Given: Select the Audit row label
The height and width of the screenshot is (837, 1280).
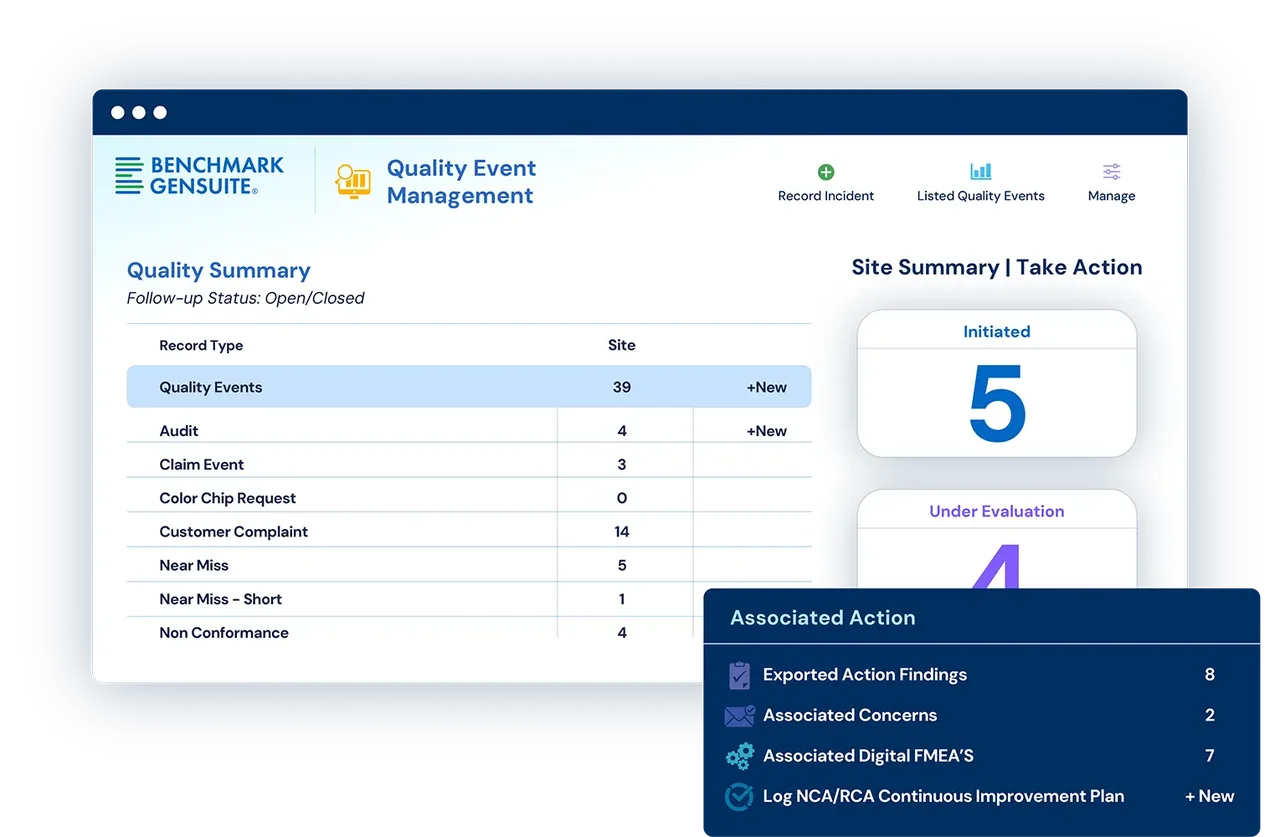Looking at the screenshot, I should click(179, 431).
